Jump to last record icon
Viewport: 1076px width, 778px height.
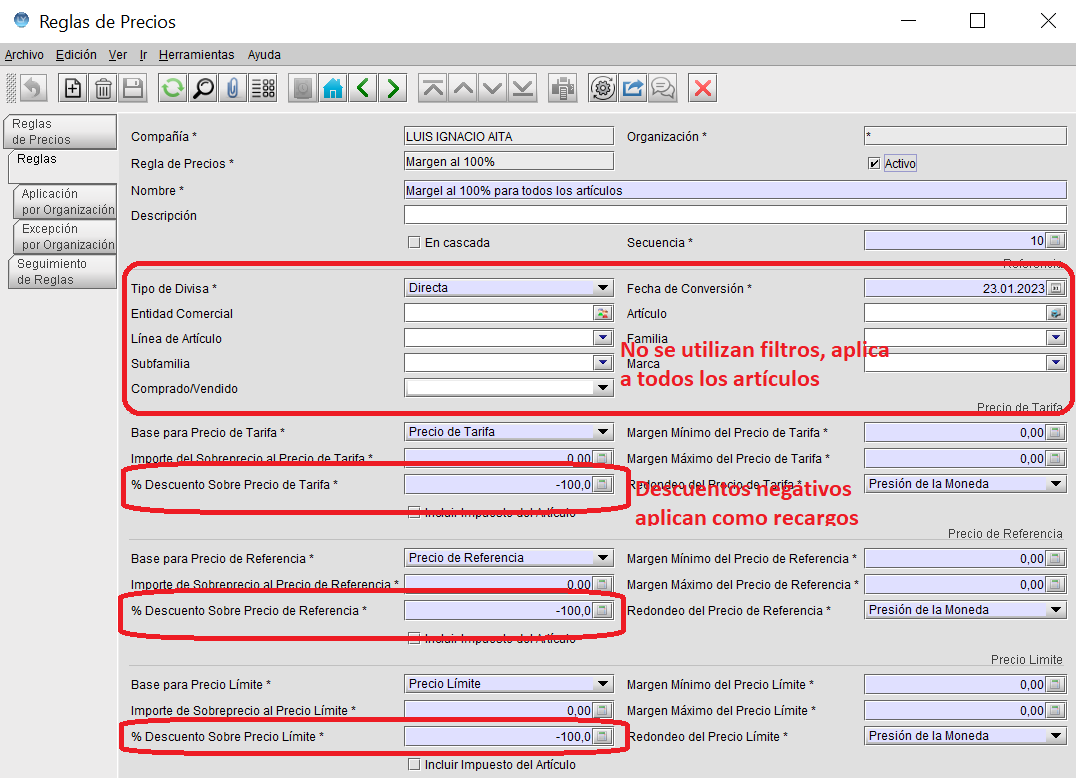pos(524,88)
